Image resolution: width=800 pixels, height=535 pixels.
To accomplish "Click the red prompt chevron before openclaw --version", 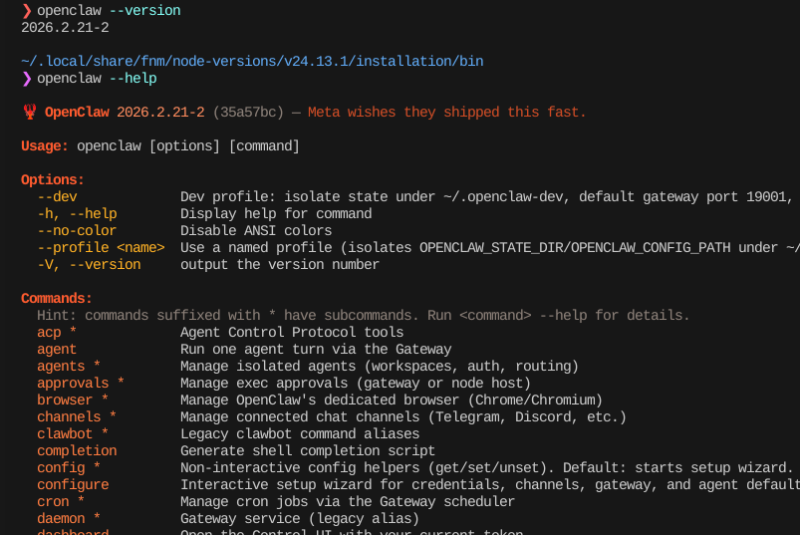I will (x=27, y=10).
